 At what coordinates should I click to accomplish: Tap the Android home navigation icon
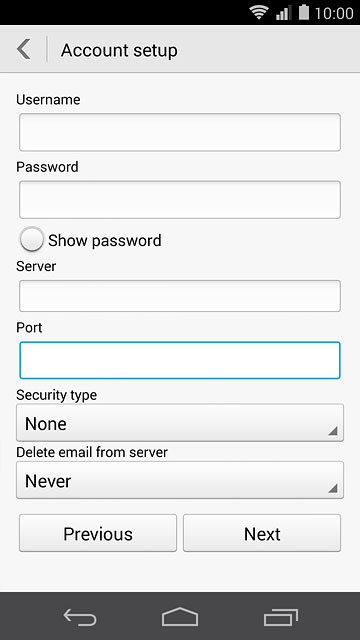(x=180, y=616)
